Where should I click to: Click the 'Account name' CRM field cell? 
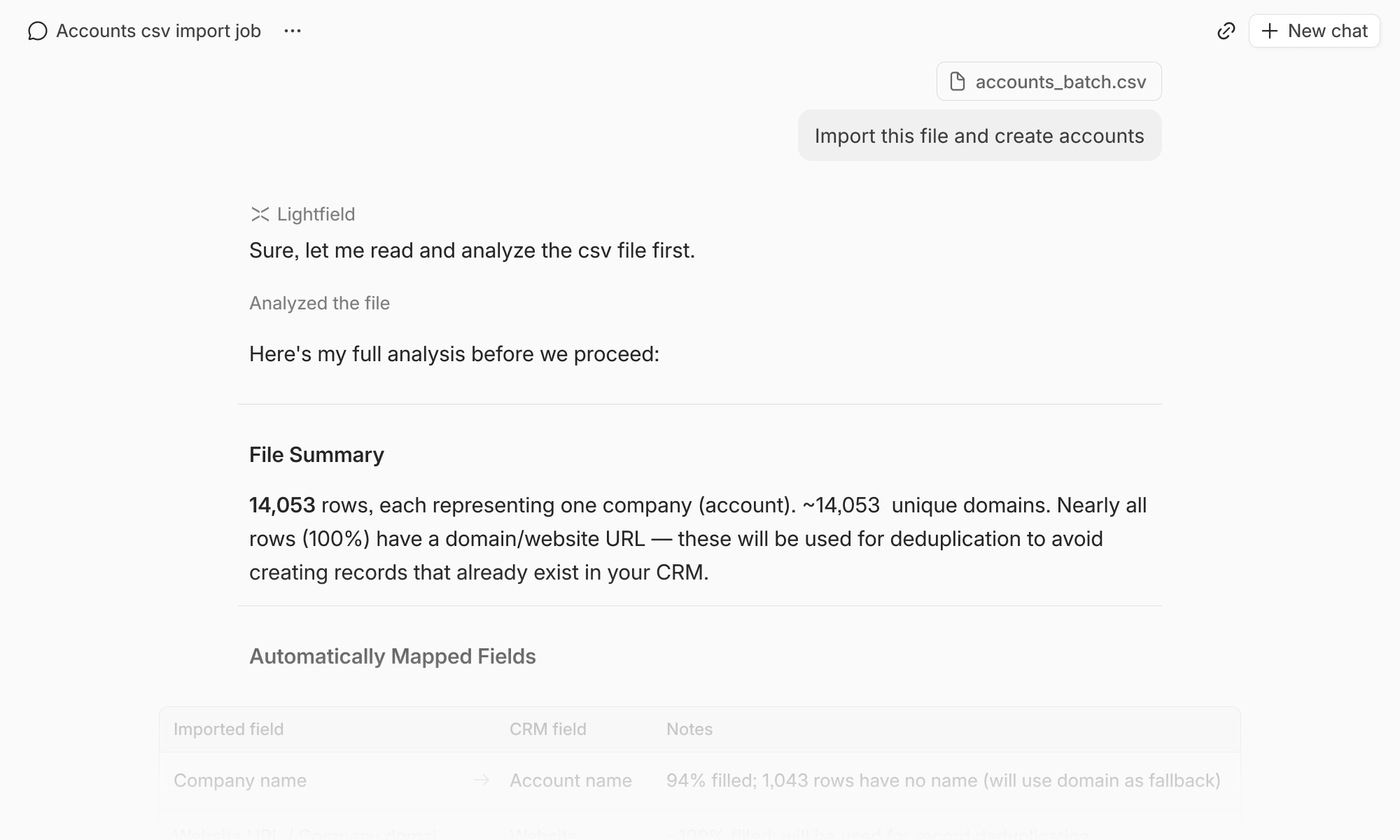[x=570, y=780]
